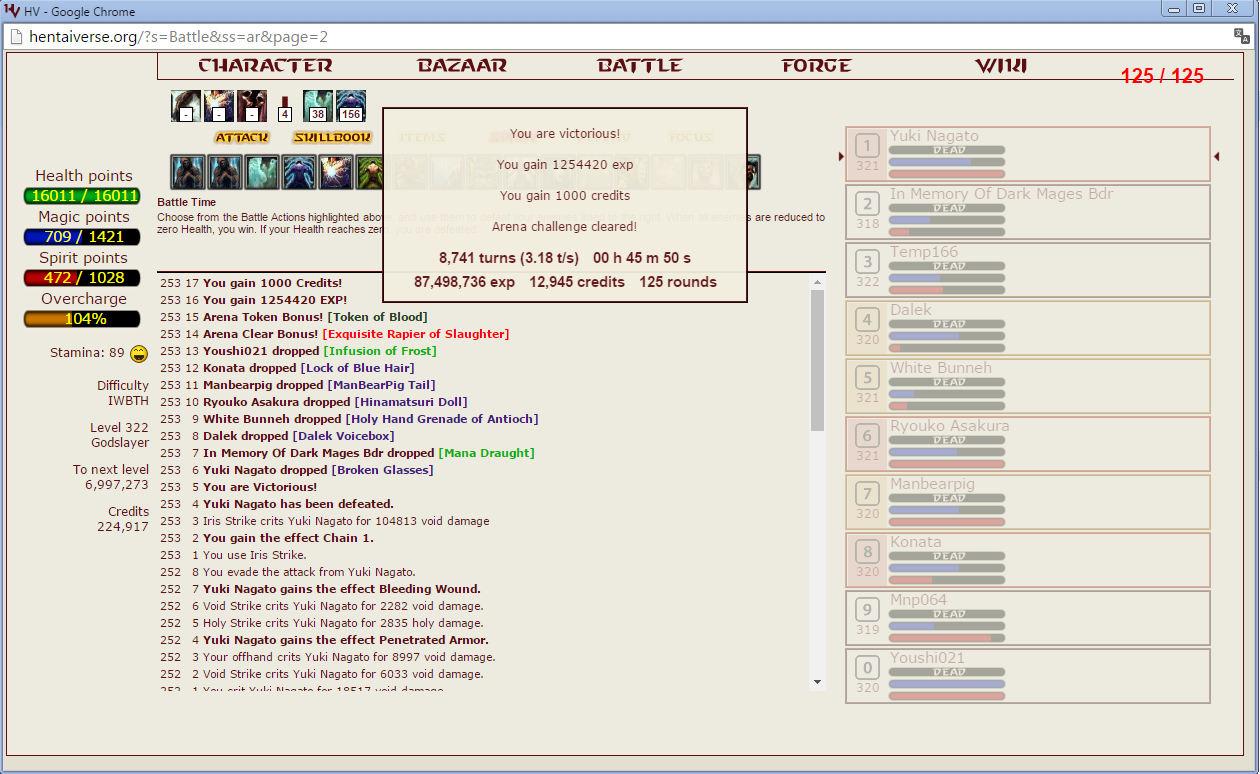Target monster 5 White Bunneh
This screenshot has width=1260, height=774.
coord(1028,386)
